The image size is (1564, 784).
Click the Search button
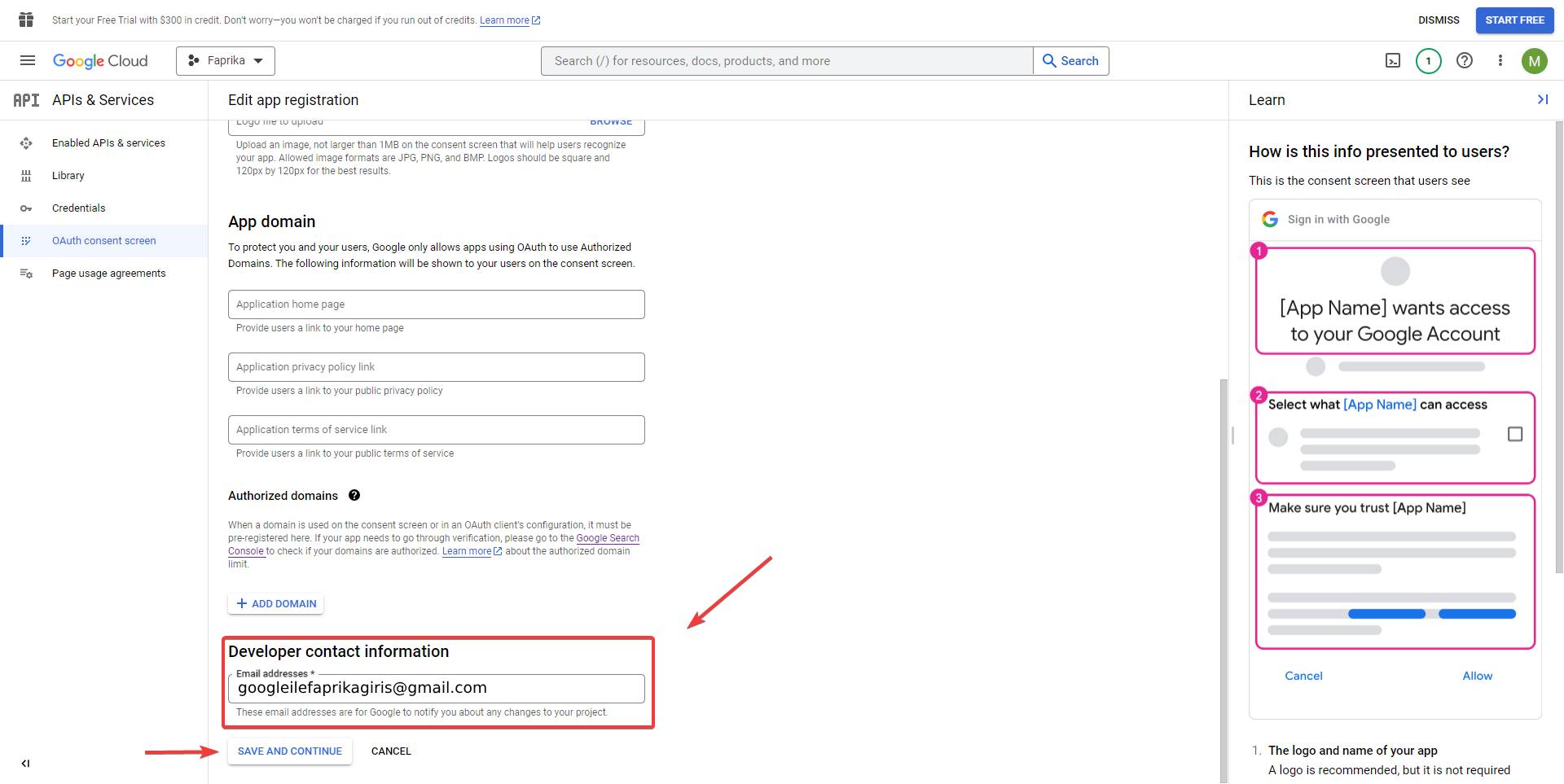(1071, 61)
